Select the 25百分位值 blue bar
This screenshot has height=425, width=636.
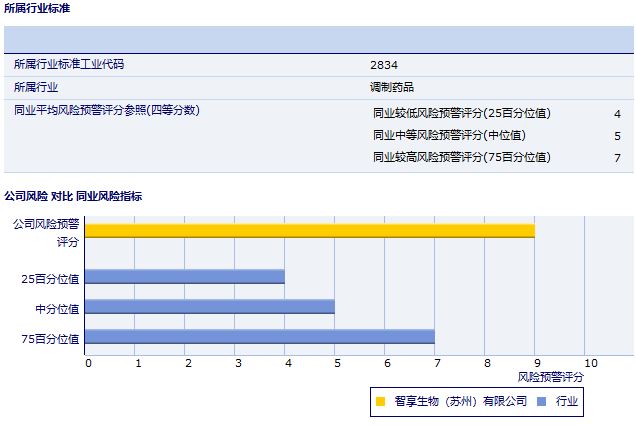185,277
